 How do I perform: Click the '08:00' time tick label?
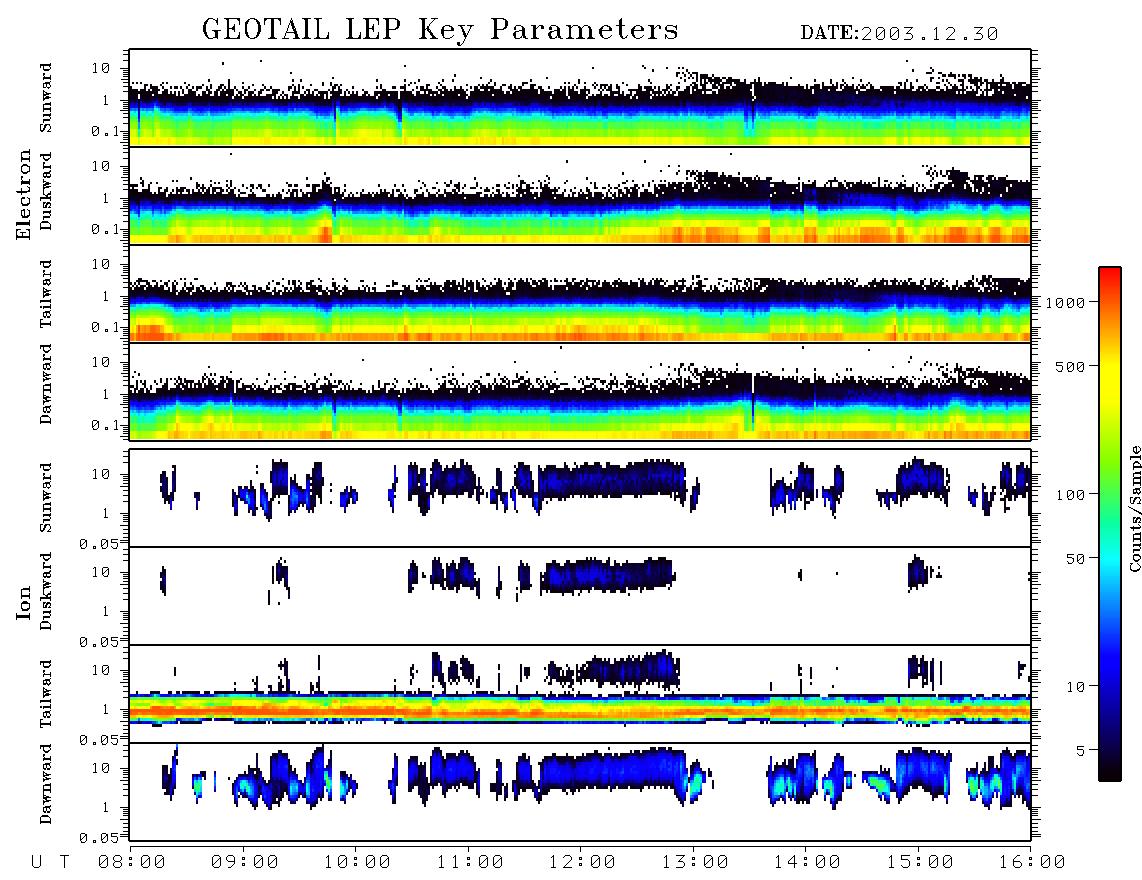point(132,863)
